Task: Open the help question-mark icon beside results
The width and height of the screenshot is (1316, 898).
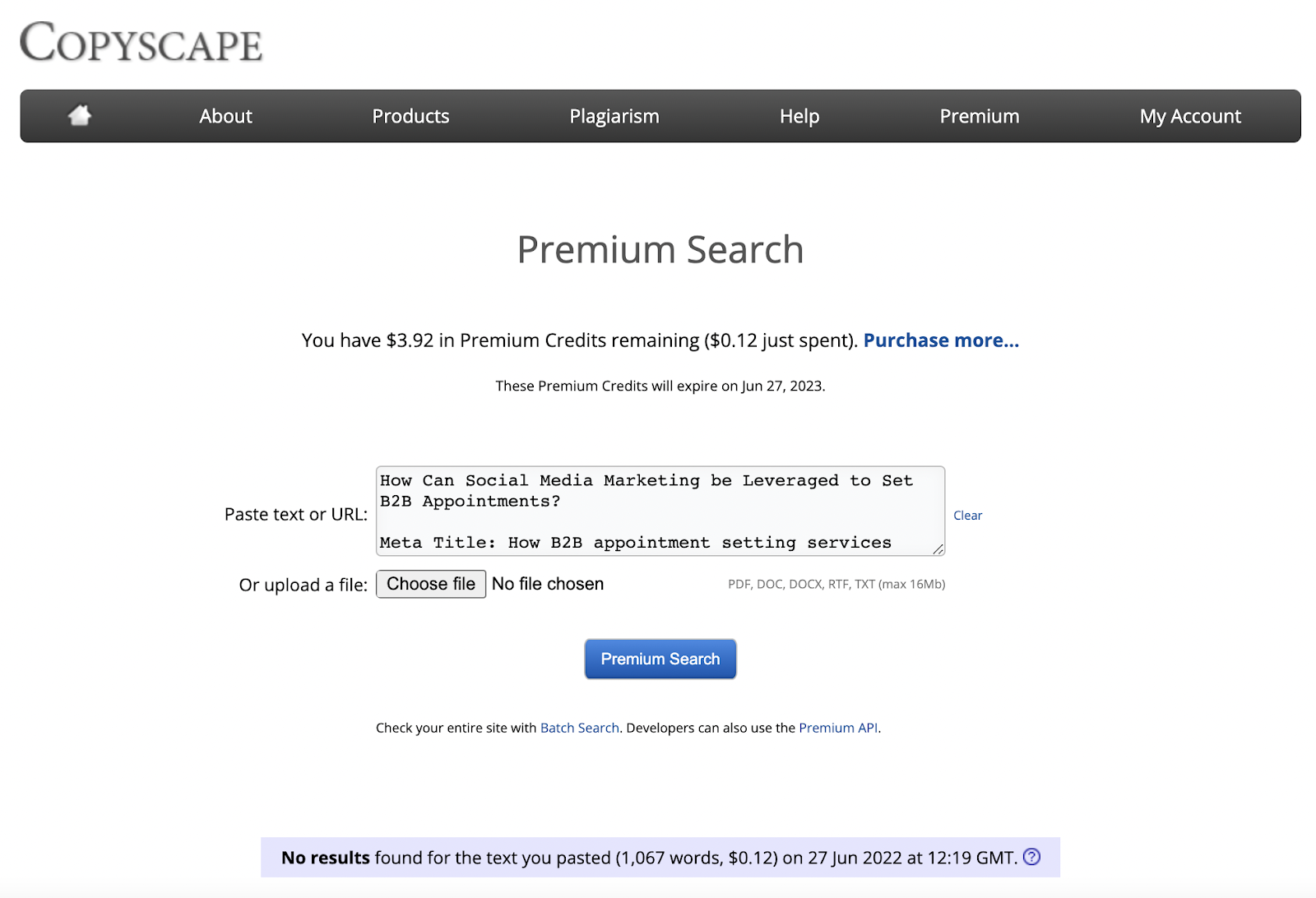Action: [x=1031, y=857]
